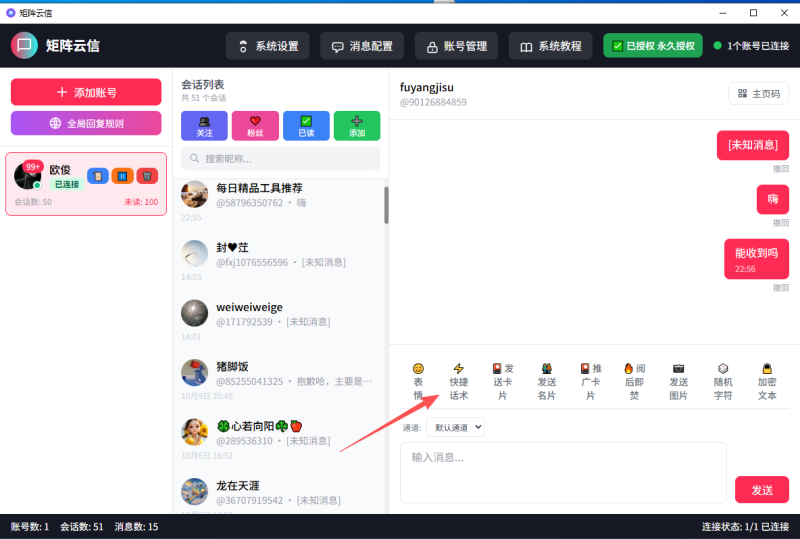
Task: Click the [未知消息] chat bubble
Action: click(753, 145)
